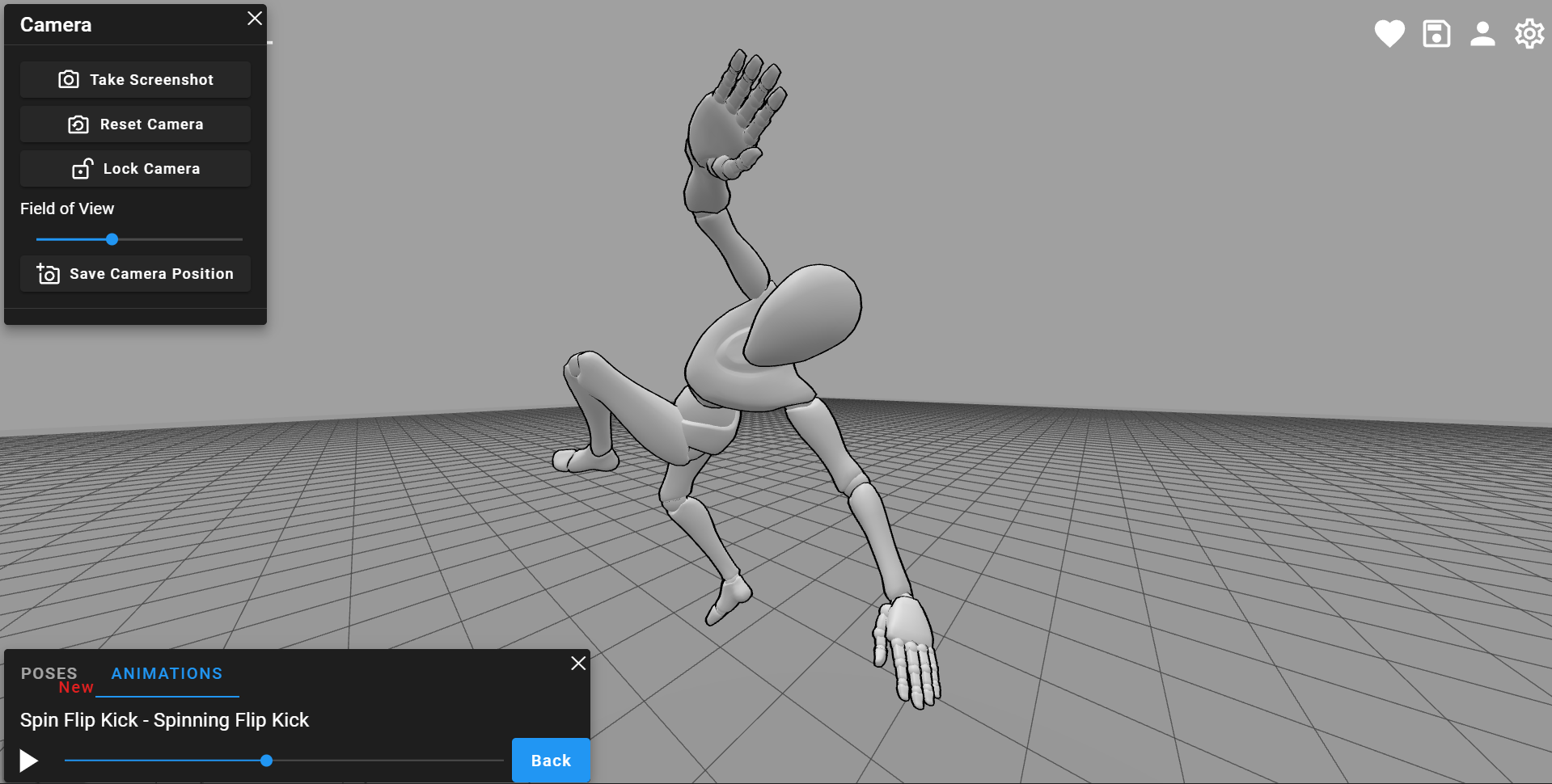Viewport: 1552px width, 784px height.
Task: Select the ANIMATIONS tab
Action: coord(167,672)
